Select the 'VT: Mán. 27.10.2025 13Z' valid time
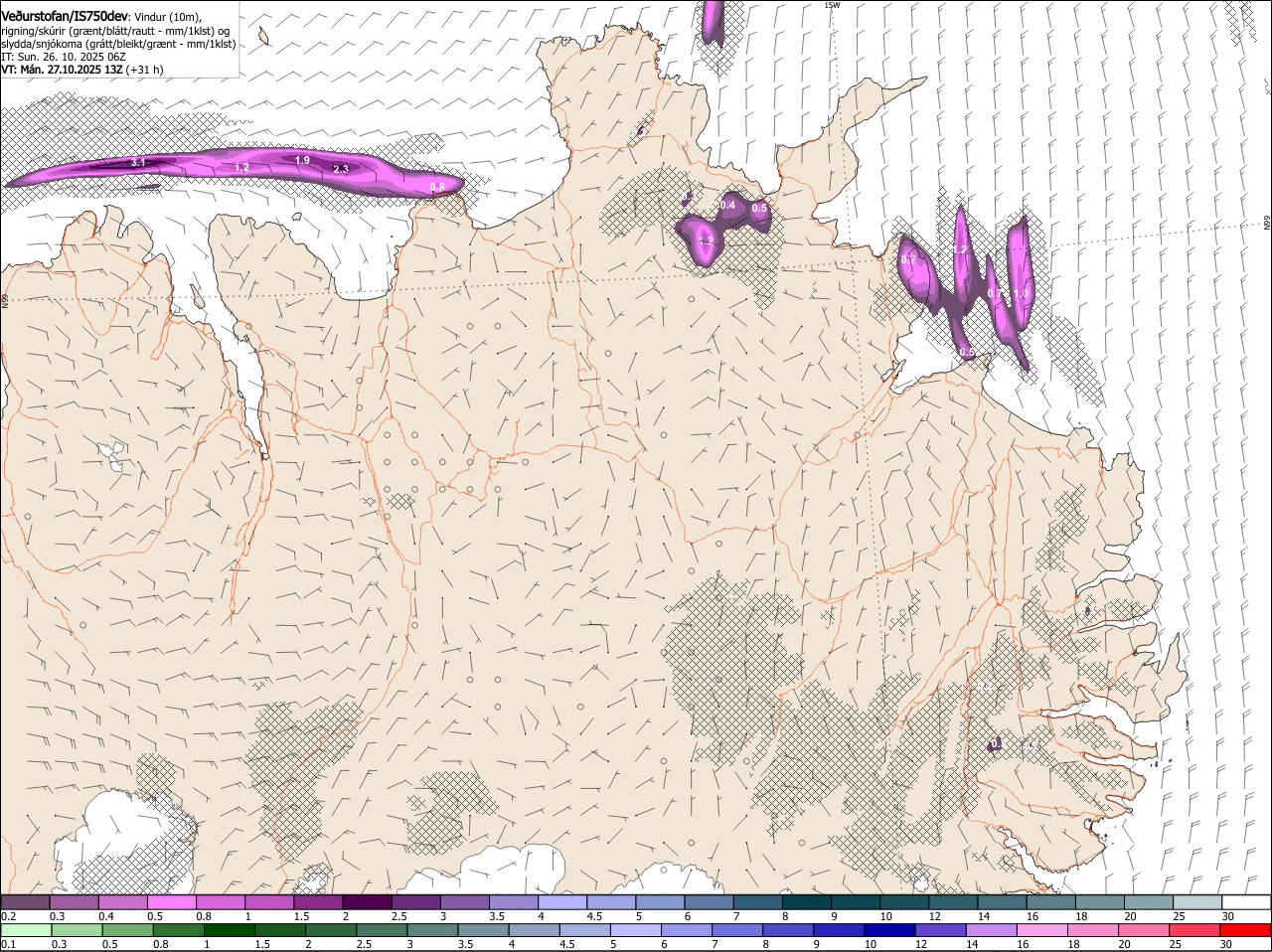Screen dimensions: 1272x952 pos(62,70)
